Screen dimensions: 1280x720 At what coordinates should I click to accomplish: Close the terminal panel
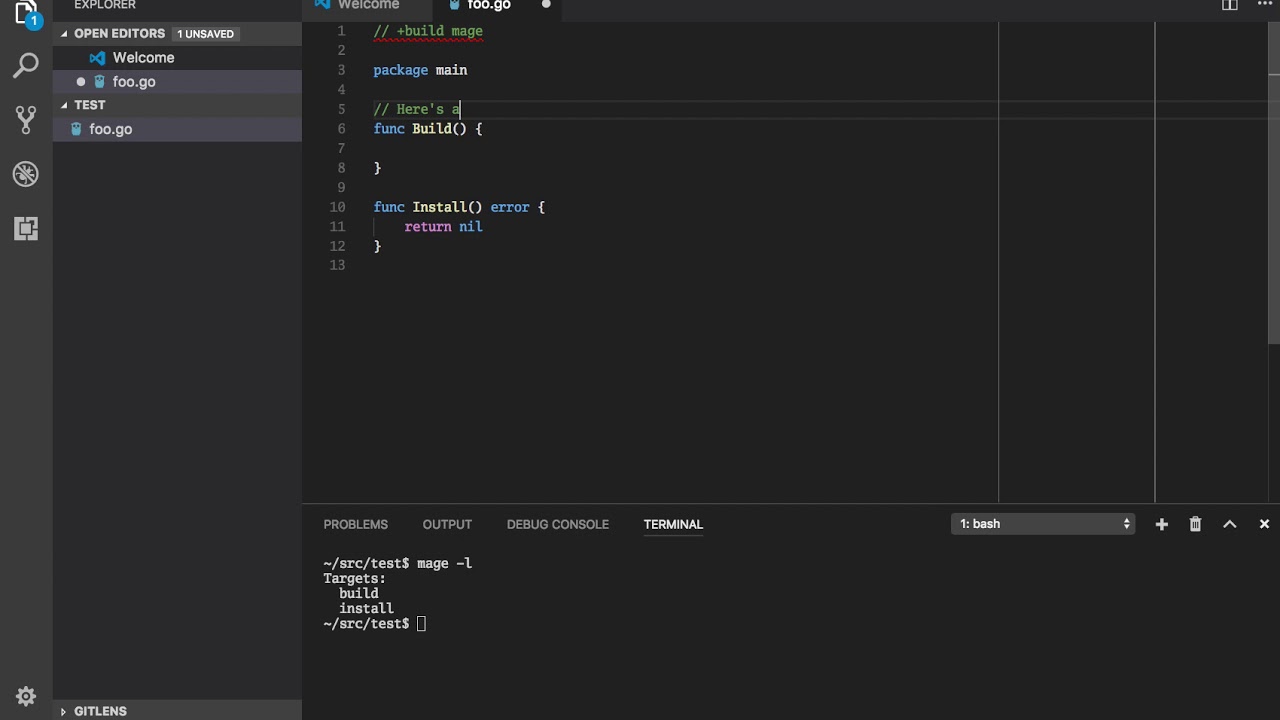click(x=1264, y=524)
